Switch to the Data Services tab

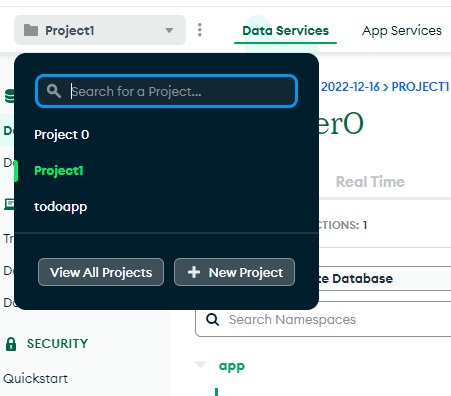(x=285, y=31)
